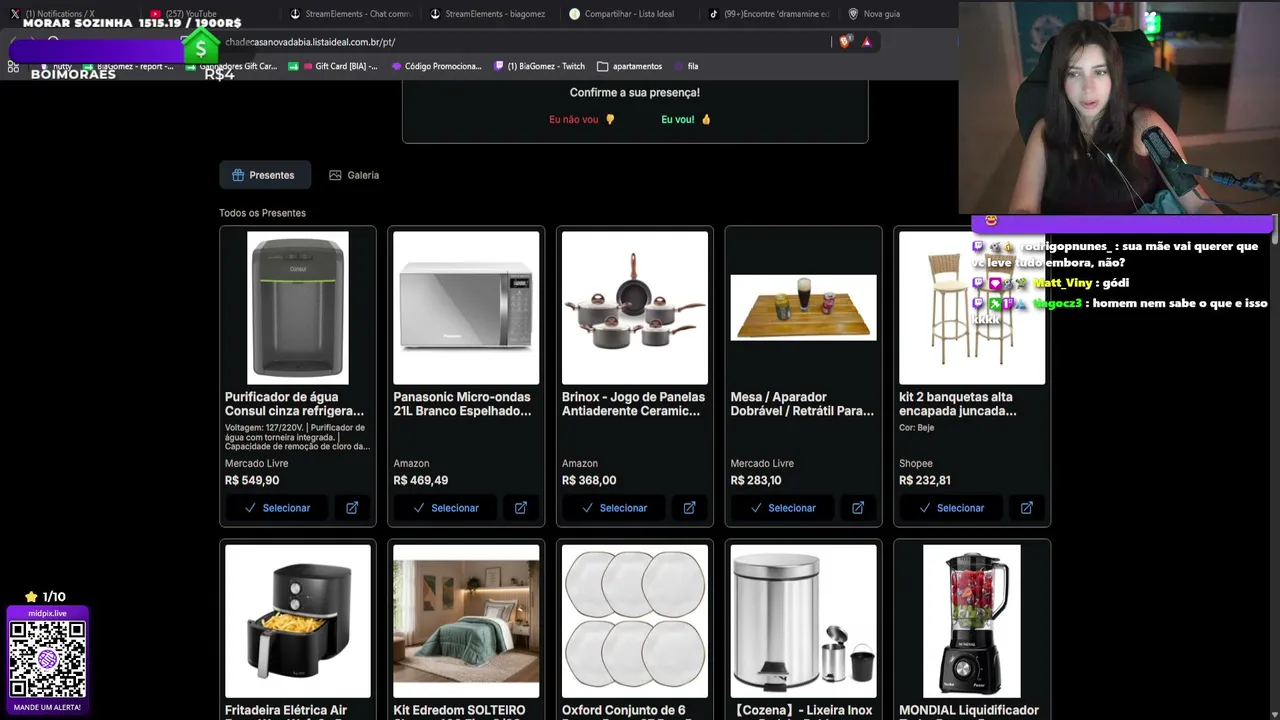Click the Purificador de água Consul title
1280x720 pixels.
[295, 404]
